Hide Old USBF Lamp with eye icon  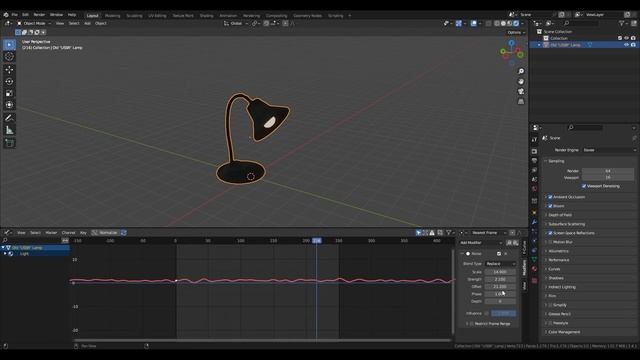[x=626, y=45]
